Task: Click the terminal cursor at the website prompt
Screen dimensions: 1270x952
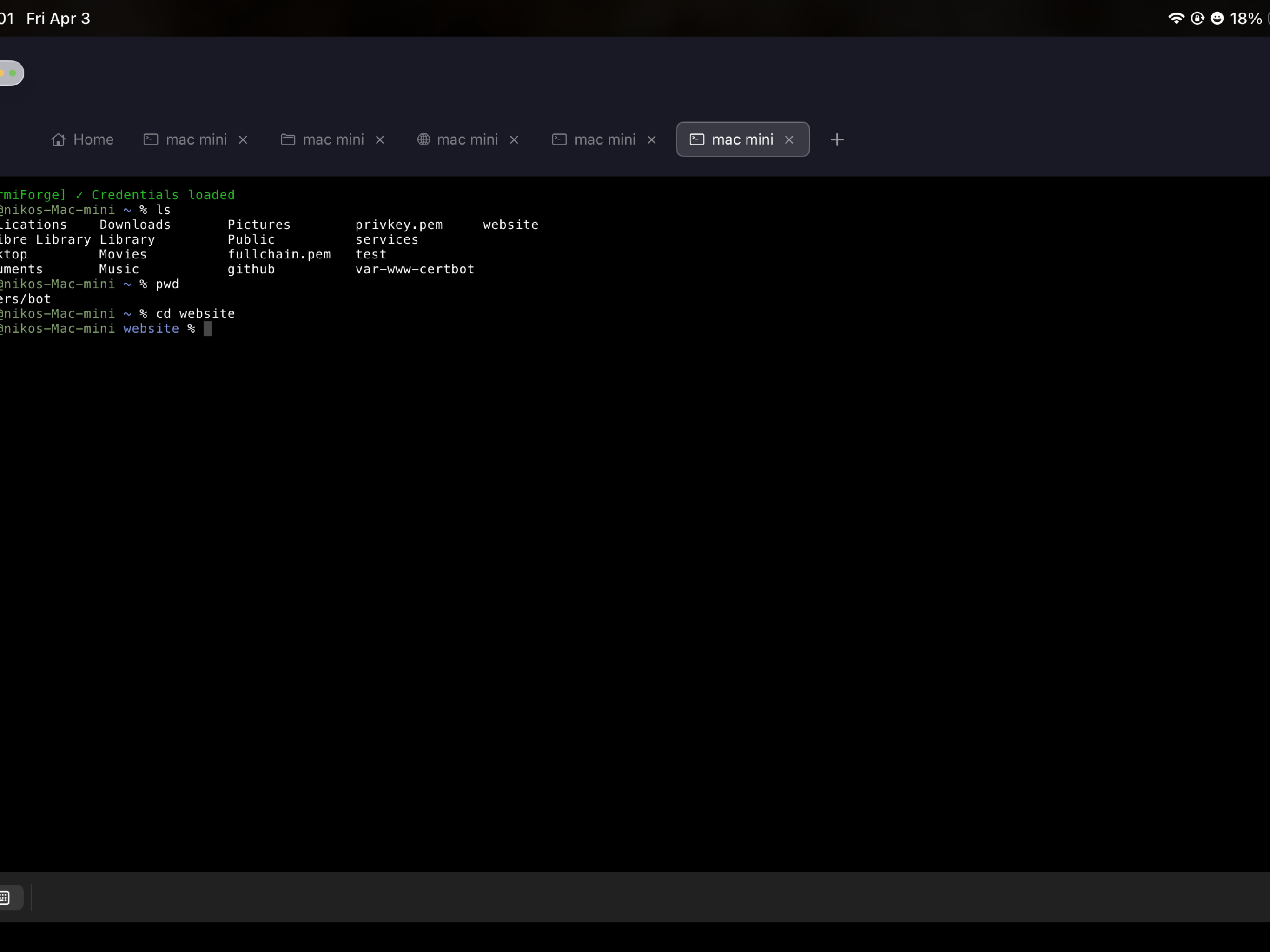Action: pos(207,329)
